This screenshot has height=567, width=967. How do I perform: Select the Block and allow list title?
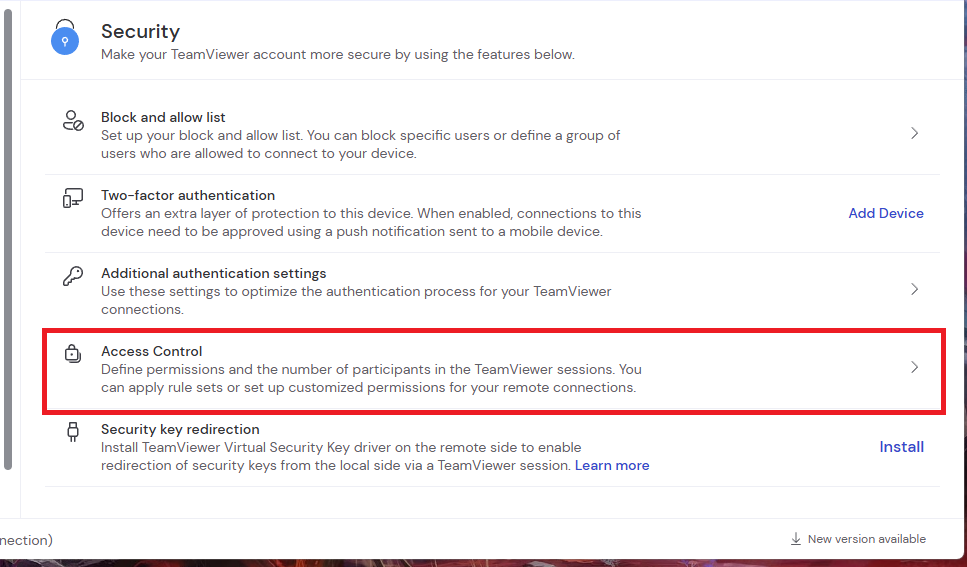(163, 117)
